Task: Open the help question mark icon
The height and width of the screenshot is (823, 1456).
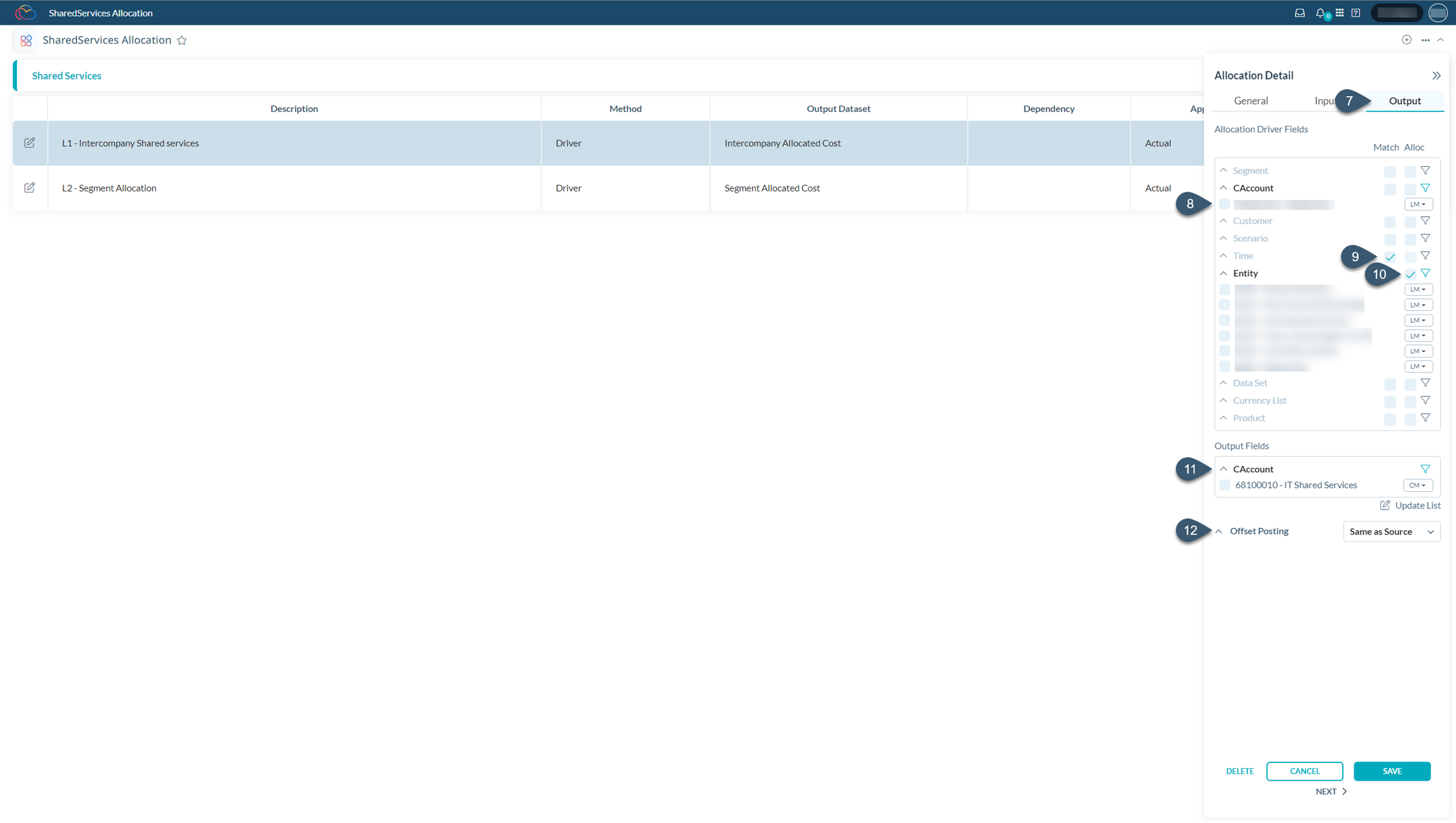Action: click(x=1356, y=12)
